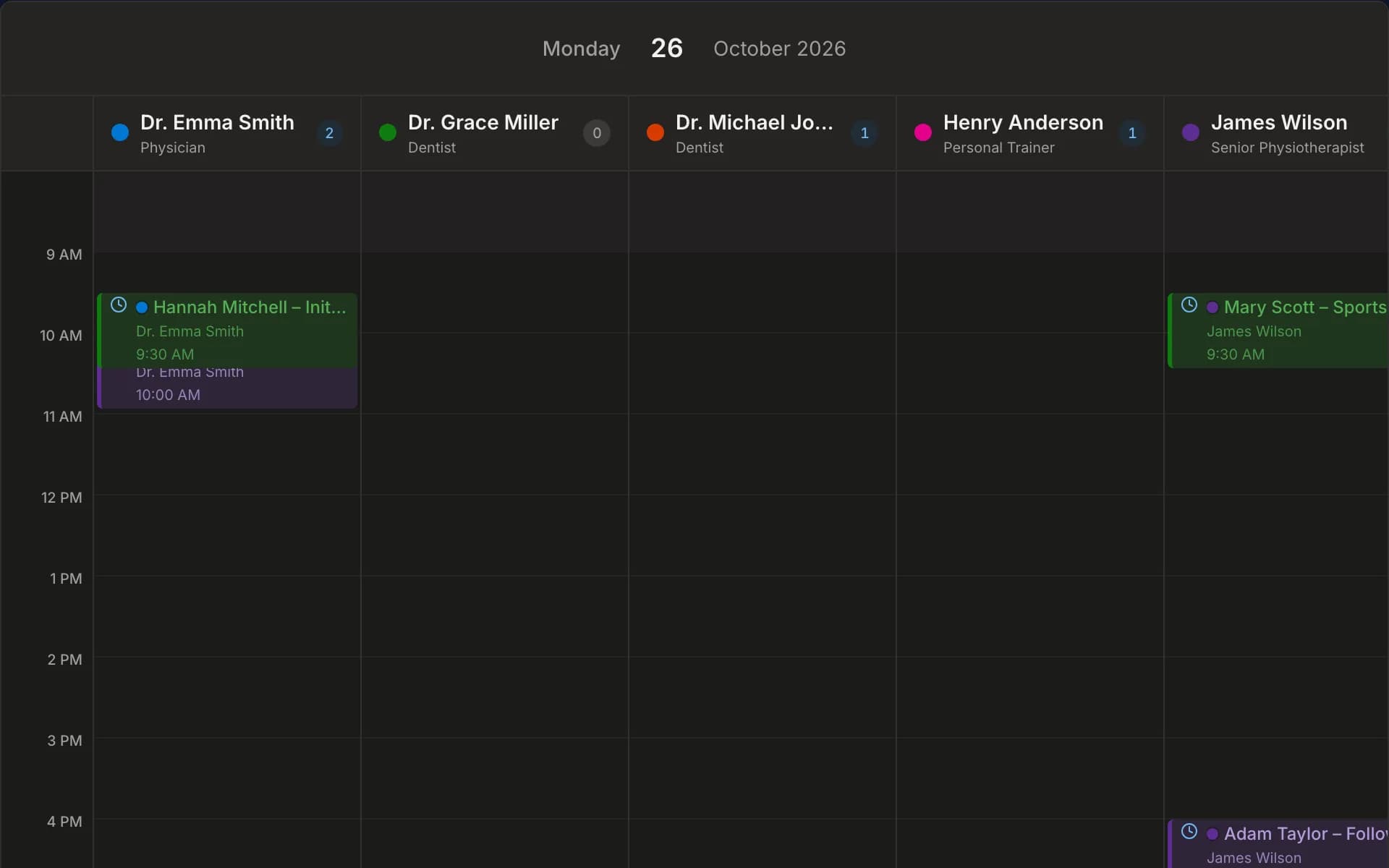Image resolution: width=1389 pixels, height=868 pixels.
Task: Click the 1 PM time label
Action: point(66,579)
